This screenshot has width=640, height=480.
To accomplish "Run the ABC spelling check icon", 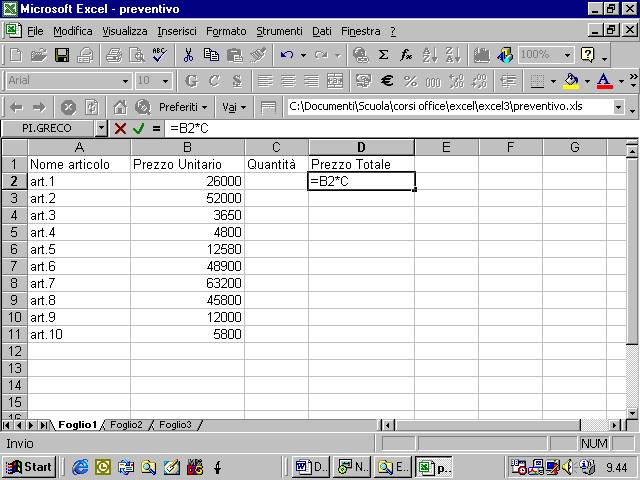I will tap(159, 55).
